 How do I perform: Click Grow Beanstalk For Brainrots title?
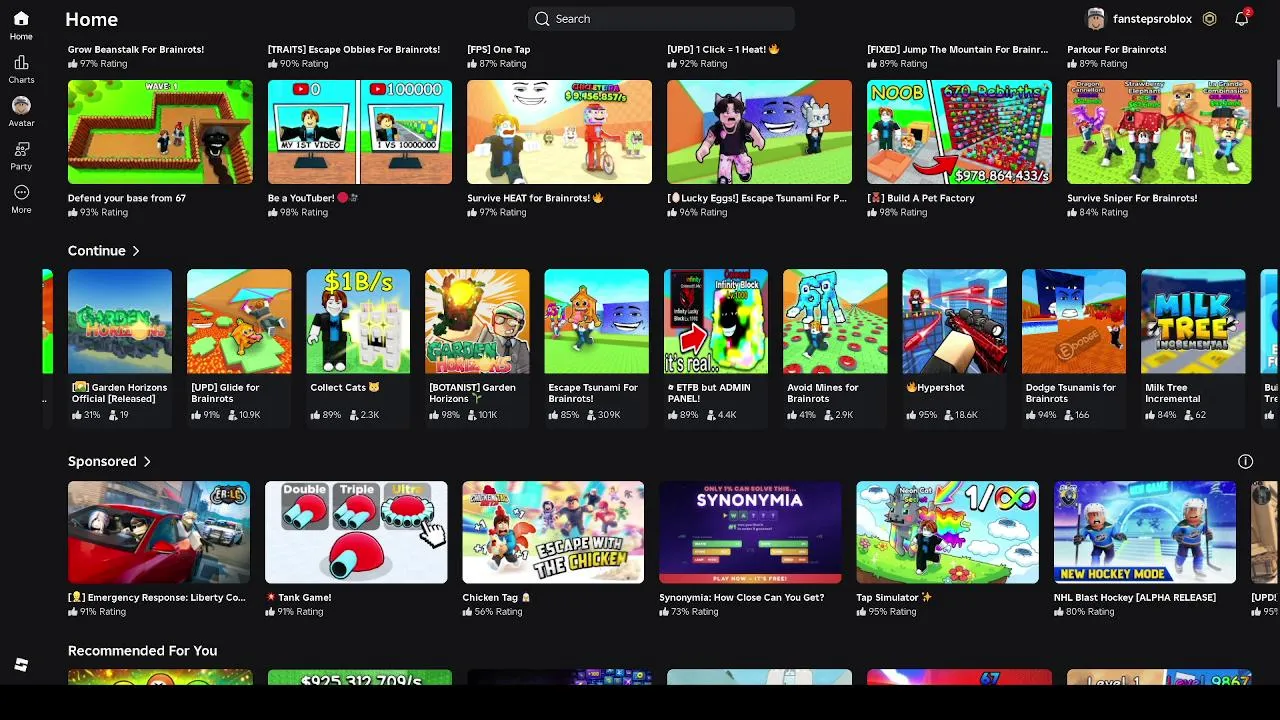click(x=136, y=49)
